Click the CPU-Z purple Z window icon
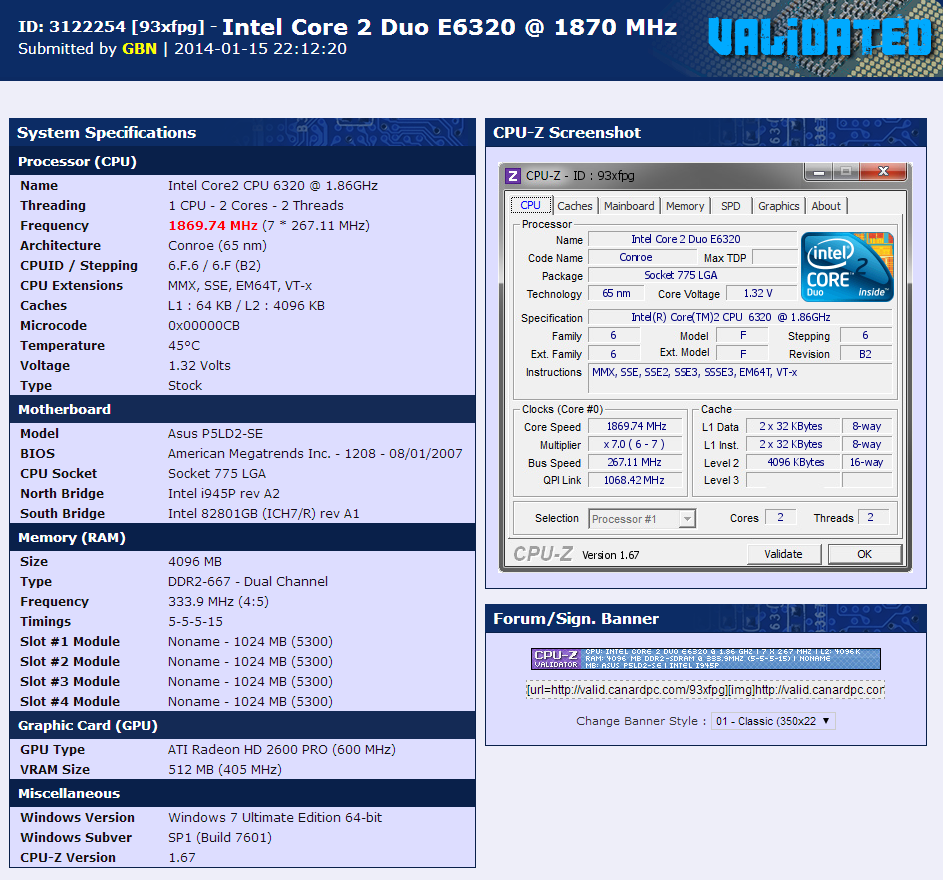The image size is (943, 880). point(512,176)
